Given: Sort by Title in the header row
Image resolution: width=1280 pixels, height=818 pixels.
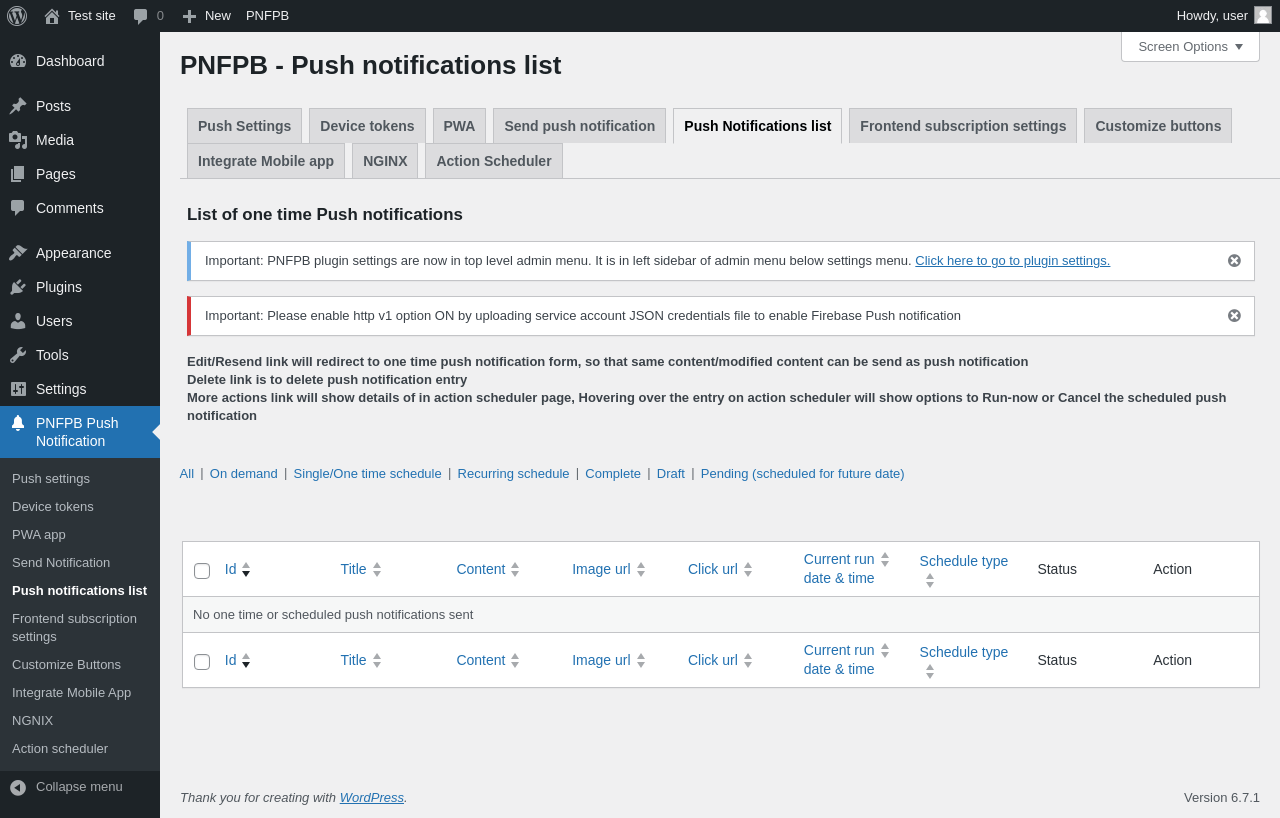Looking at the screenshot, I should [354, 569].
